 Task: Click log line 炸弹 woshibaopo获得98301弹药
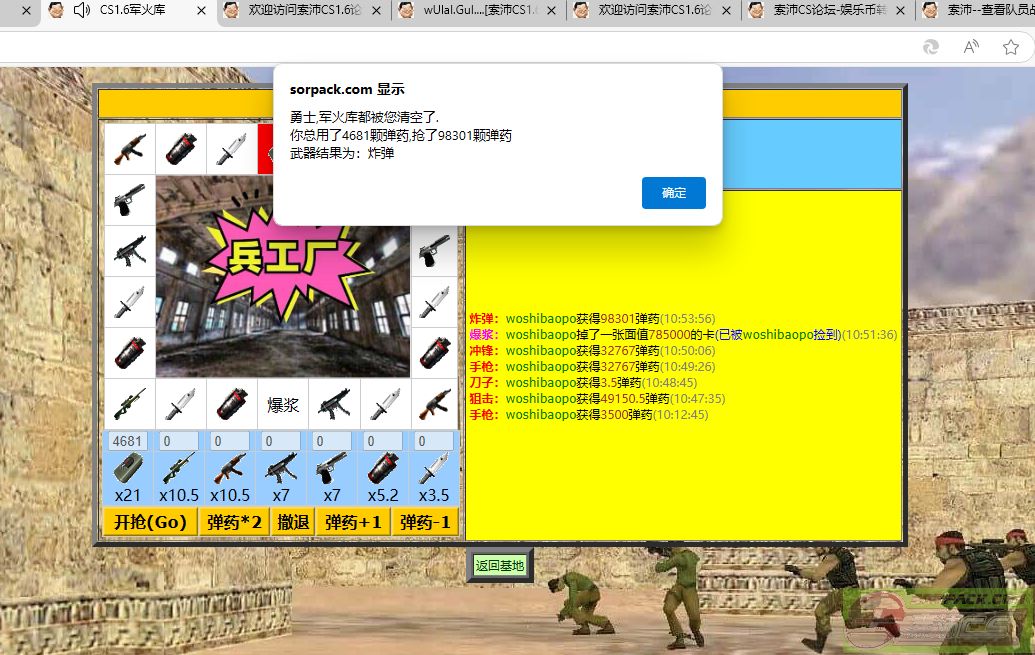click(592, 318)
